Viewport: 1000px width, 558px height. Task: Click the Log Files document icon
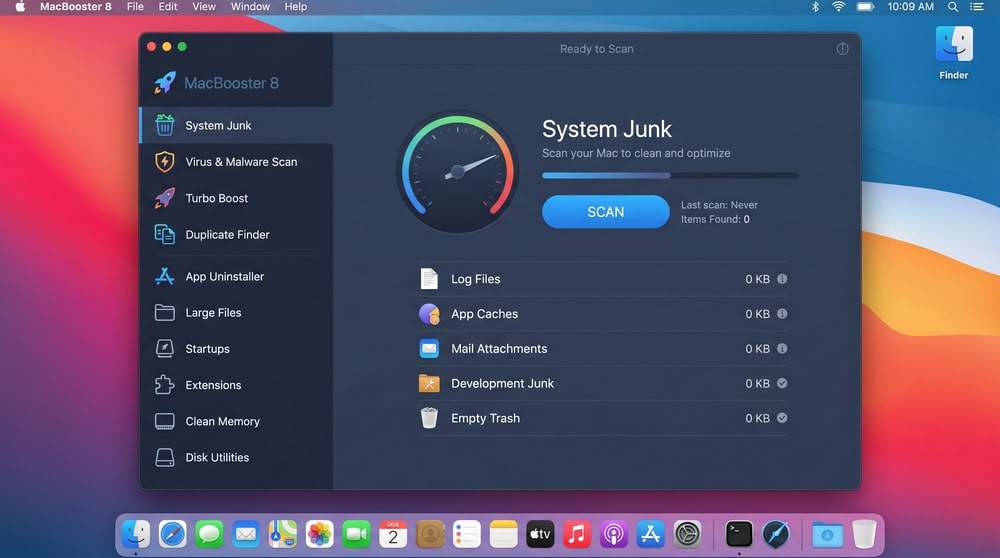click(429, 279)
